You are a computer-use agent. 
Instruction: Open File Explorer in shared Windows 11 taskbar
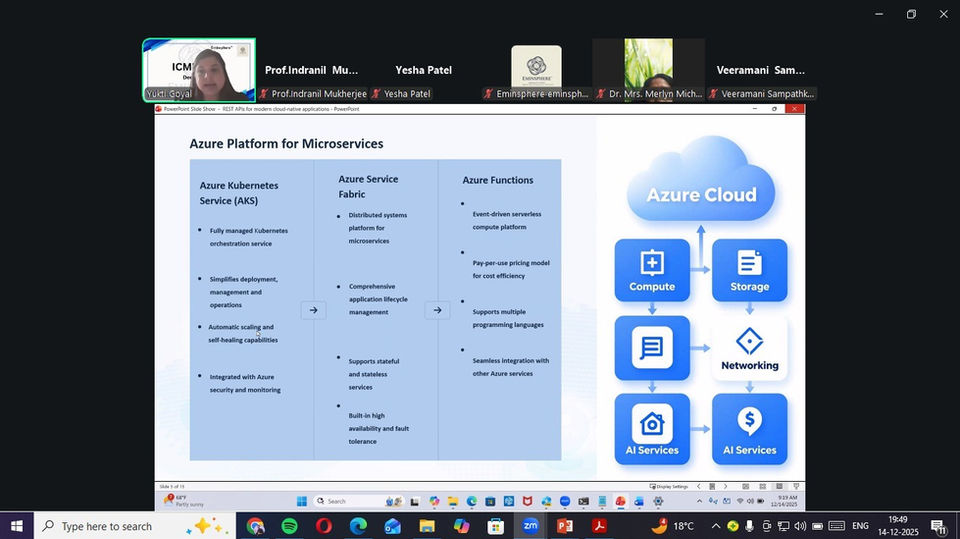[453, 501]
